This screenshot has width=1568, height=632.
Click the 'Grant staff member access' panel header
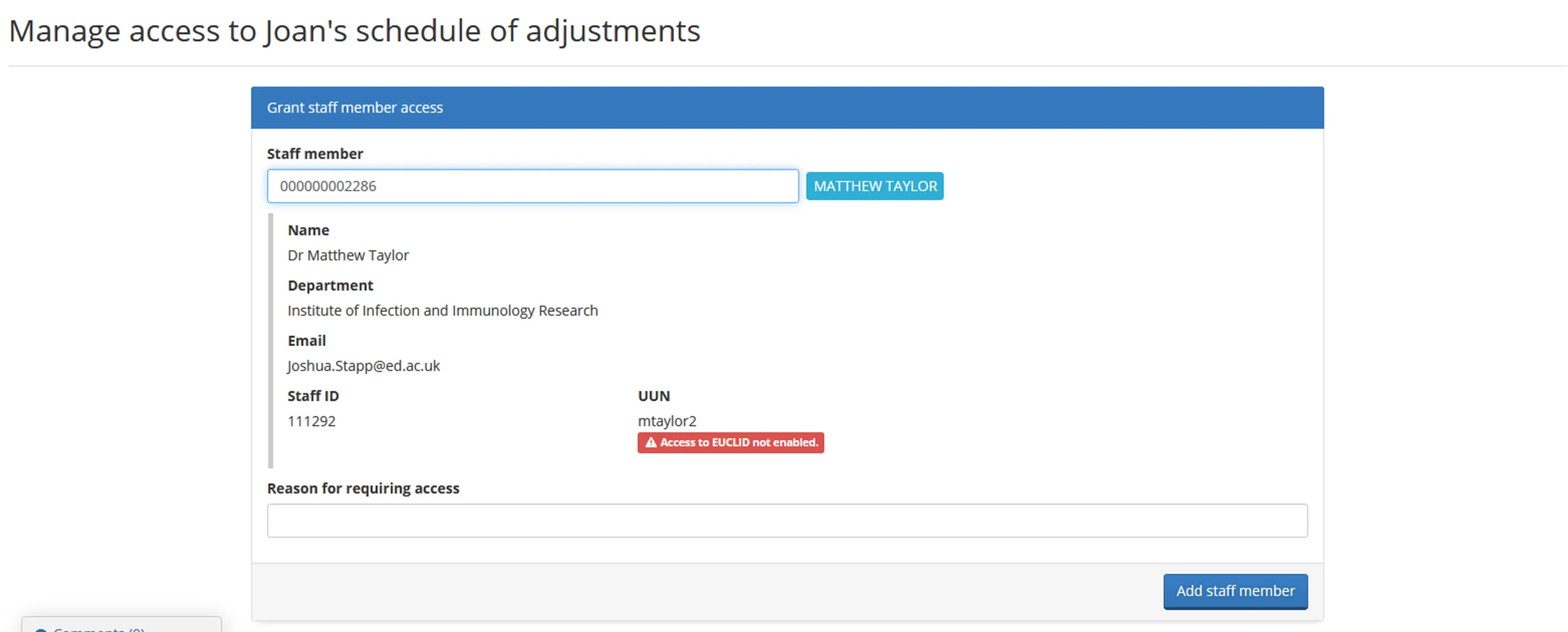pyautogui.click(x=786, y=108)
